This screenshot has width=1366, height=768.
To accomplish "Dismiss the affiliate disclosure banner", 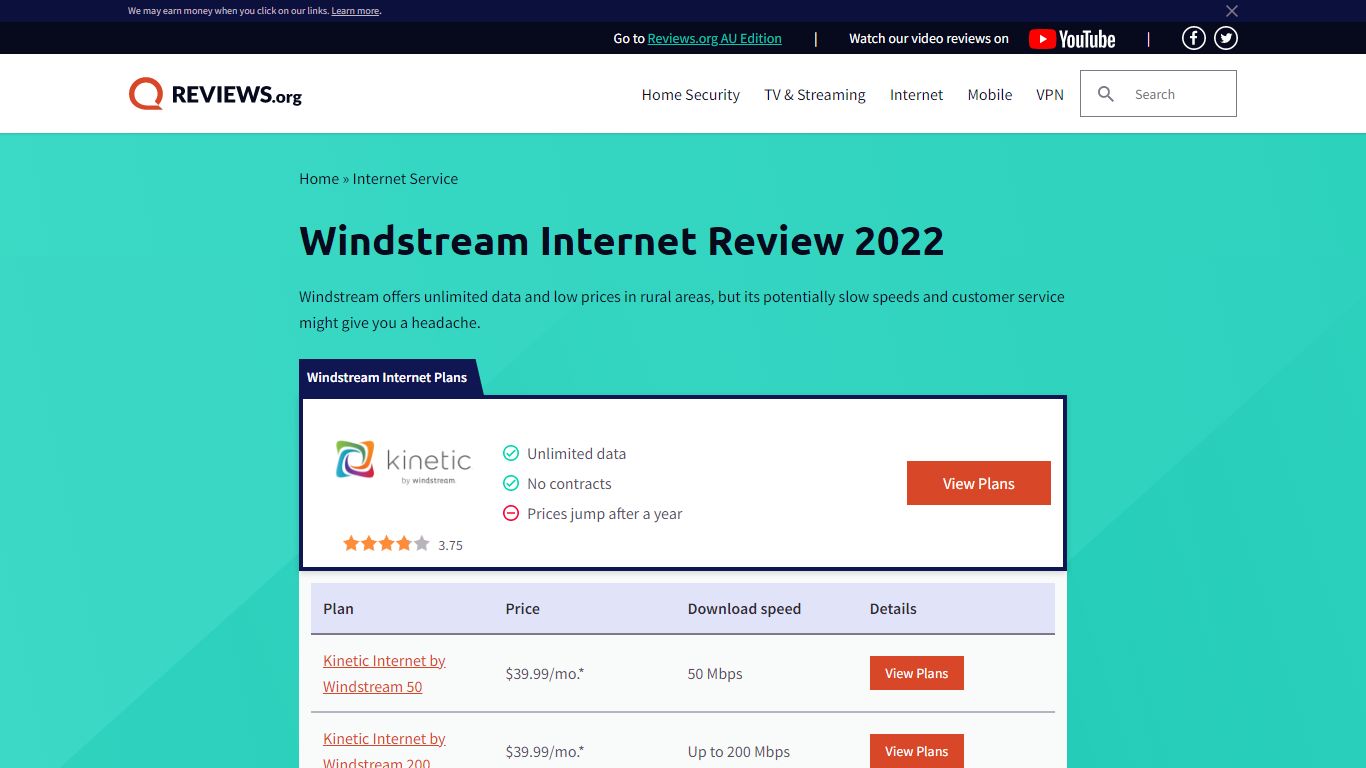I will pyautogui.click(x=1232, y=11).
